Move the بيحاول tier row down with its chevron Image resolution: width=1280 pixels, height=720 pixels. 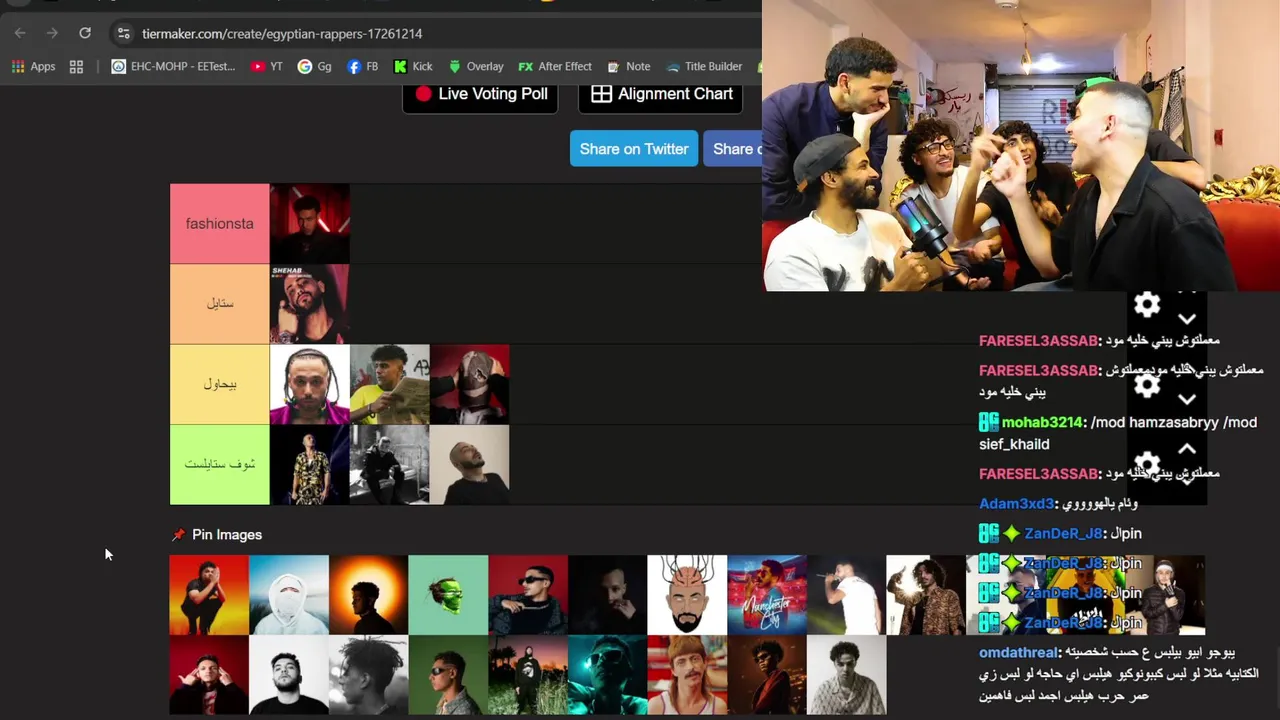[1187, 399]
